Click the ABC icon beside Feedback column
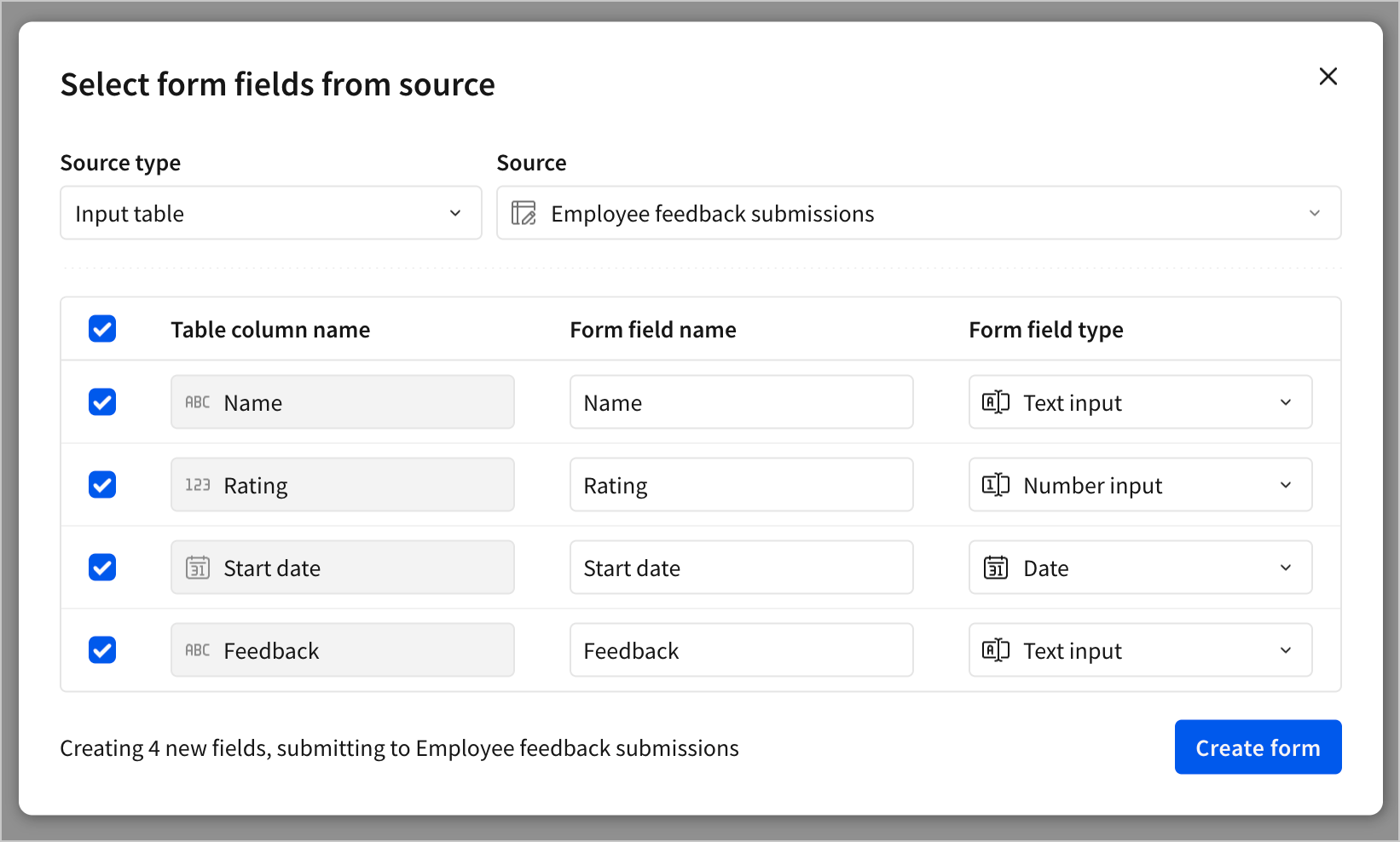The height and width of the screenshot is (842, 1400). click(x=197, y=649)
